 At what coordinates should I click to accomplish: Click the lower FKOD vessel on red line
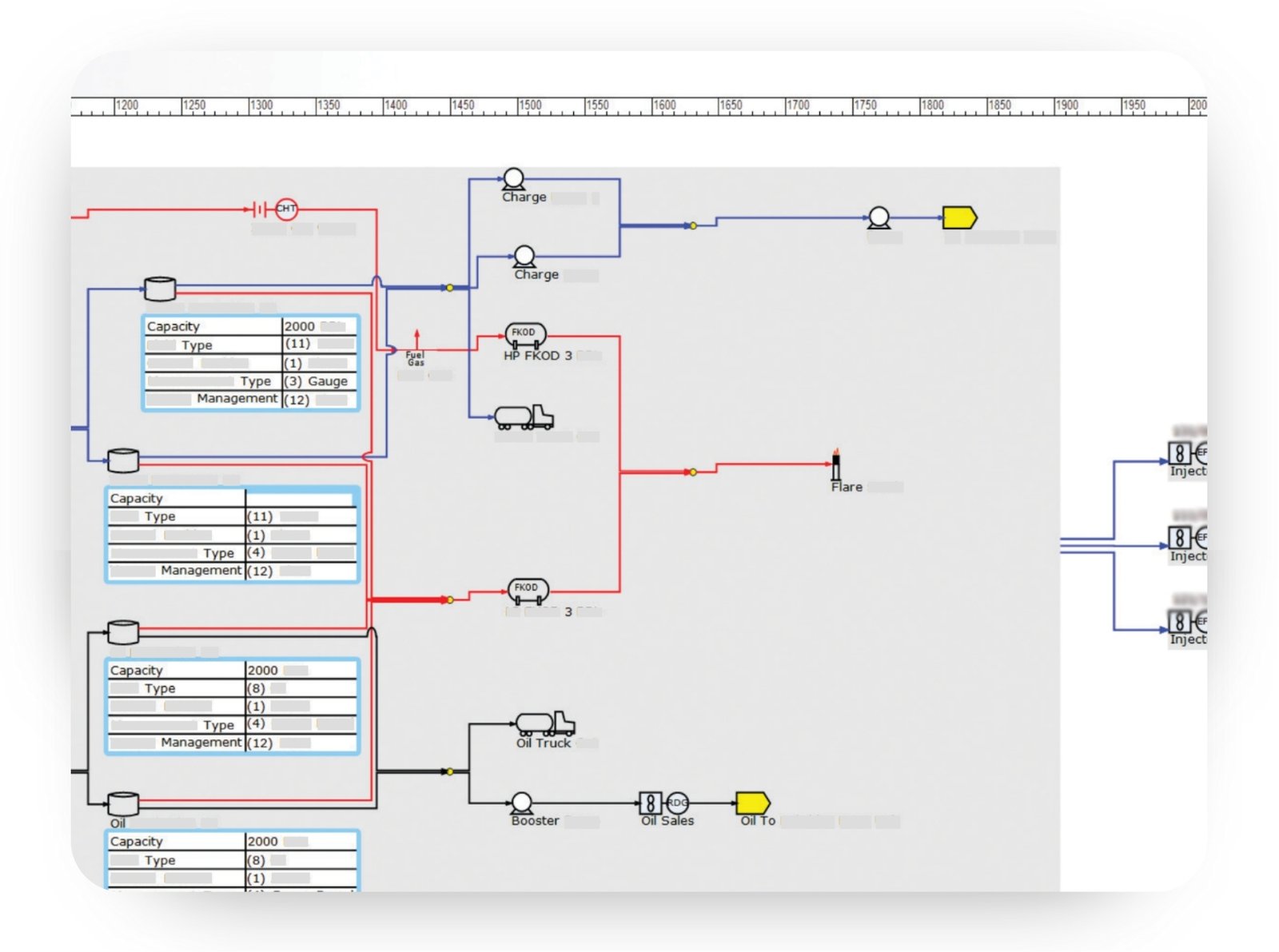pyautogui.click(x=528, y=591)
